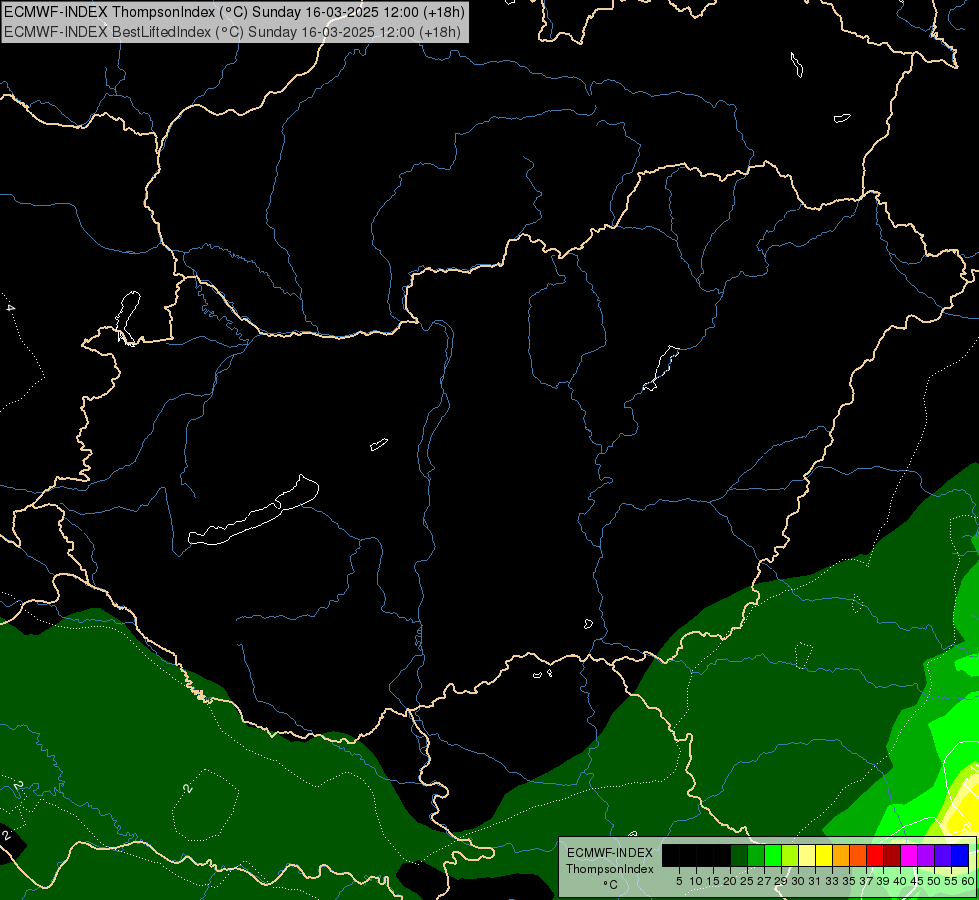Screen dimensions: 979x900
Task: Select the purple 45–50 legend swatch
Action: click(927, 855)
